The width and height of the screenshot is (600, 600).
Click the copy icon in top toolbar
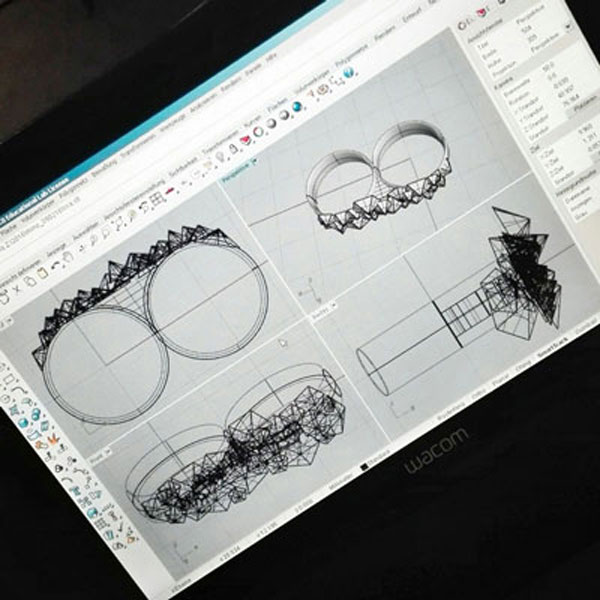click(29, 282)
